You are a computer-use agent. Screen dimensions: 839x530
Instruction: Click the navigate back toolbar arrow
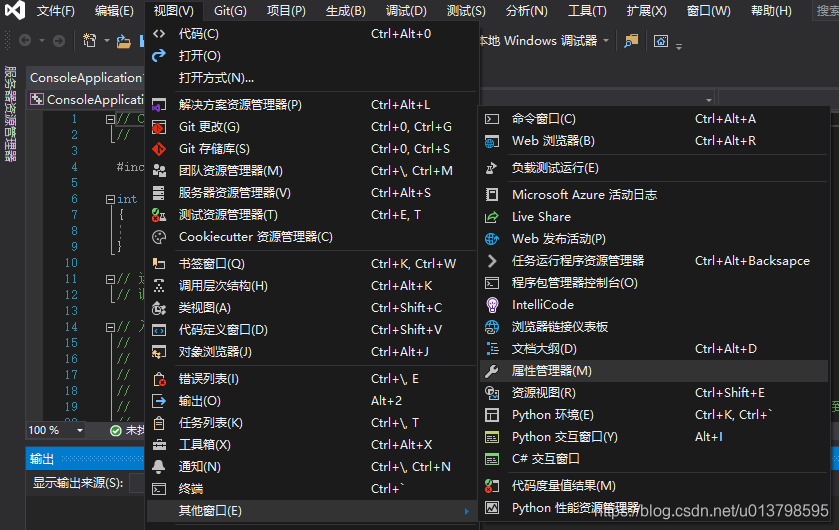pyautogui.click(x=25, y=41)
